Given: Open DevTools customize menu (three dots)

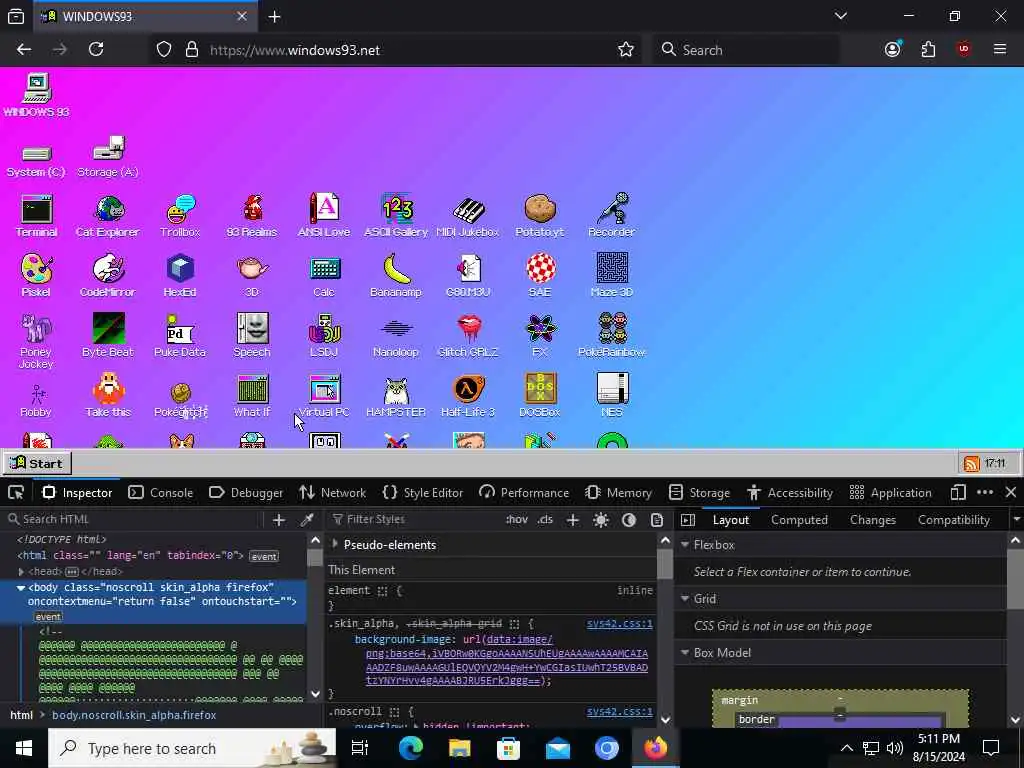Looking at the screenshot, I should (x=985, y=492).
